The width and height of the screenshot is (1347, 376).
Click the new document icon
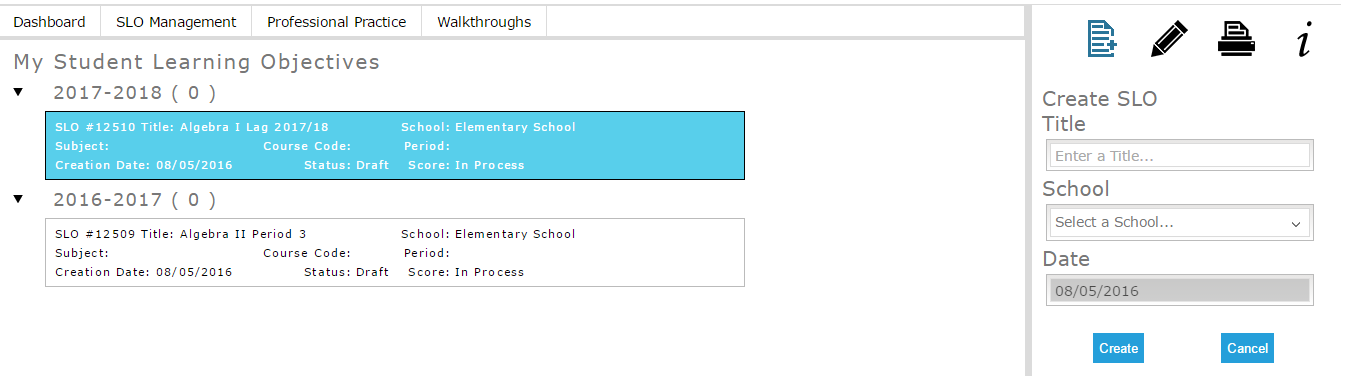coord(1102,40)
